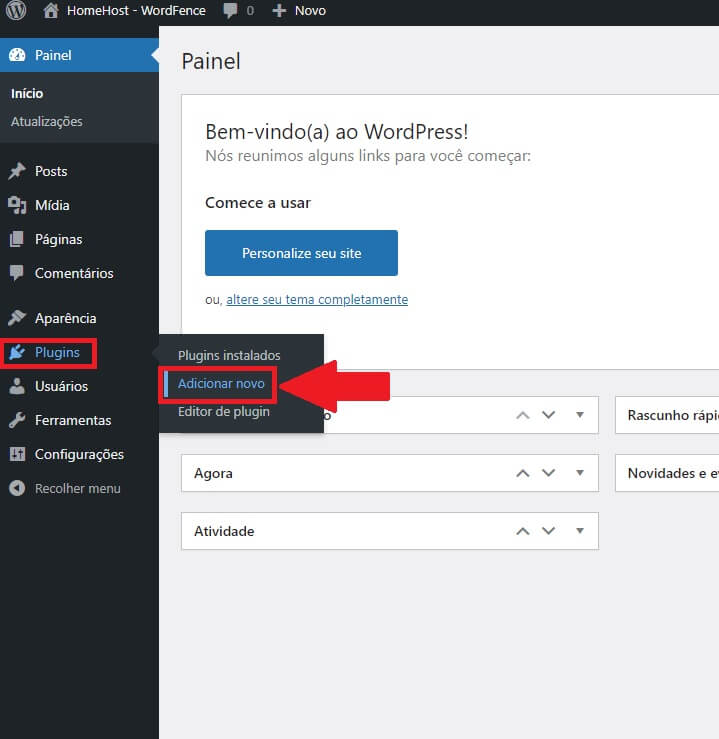
Task: Click the home icon beside HomeHost - WordFence
Action: (51, 10)
